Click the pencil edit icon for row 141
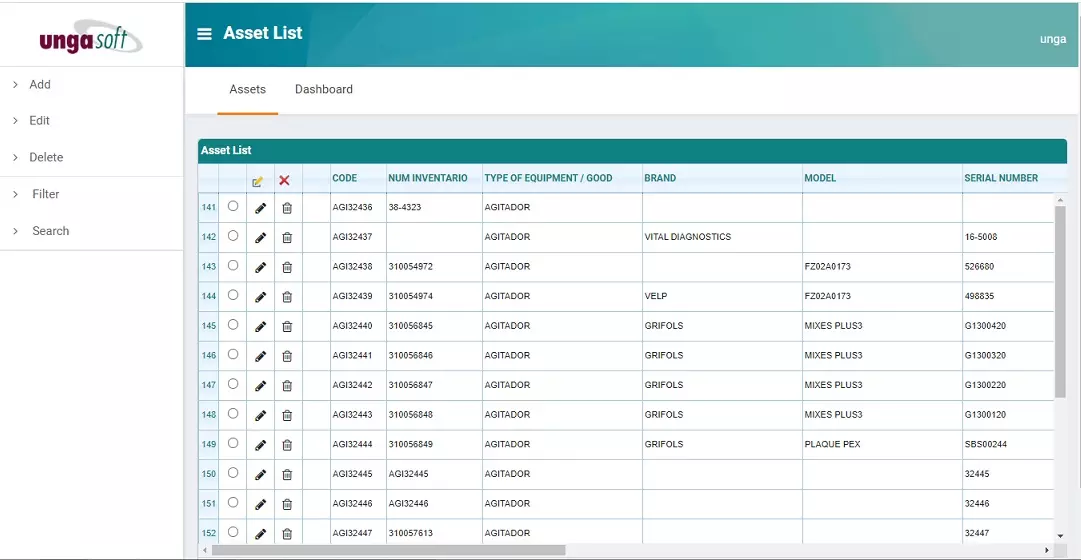Screen dimensions: 1081x560 point(260,208)
